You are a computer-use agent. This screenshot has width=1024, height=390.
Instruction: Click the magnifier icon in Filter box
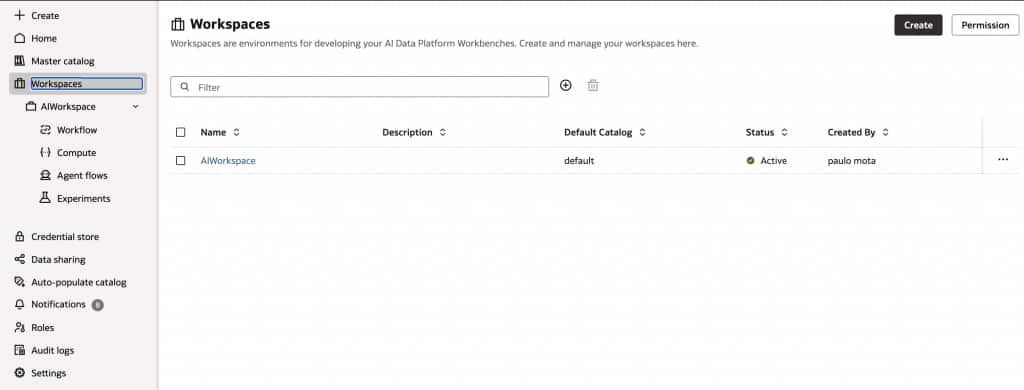tap(185, 87)
